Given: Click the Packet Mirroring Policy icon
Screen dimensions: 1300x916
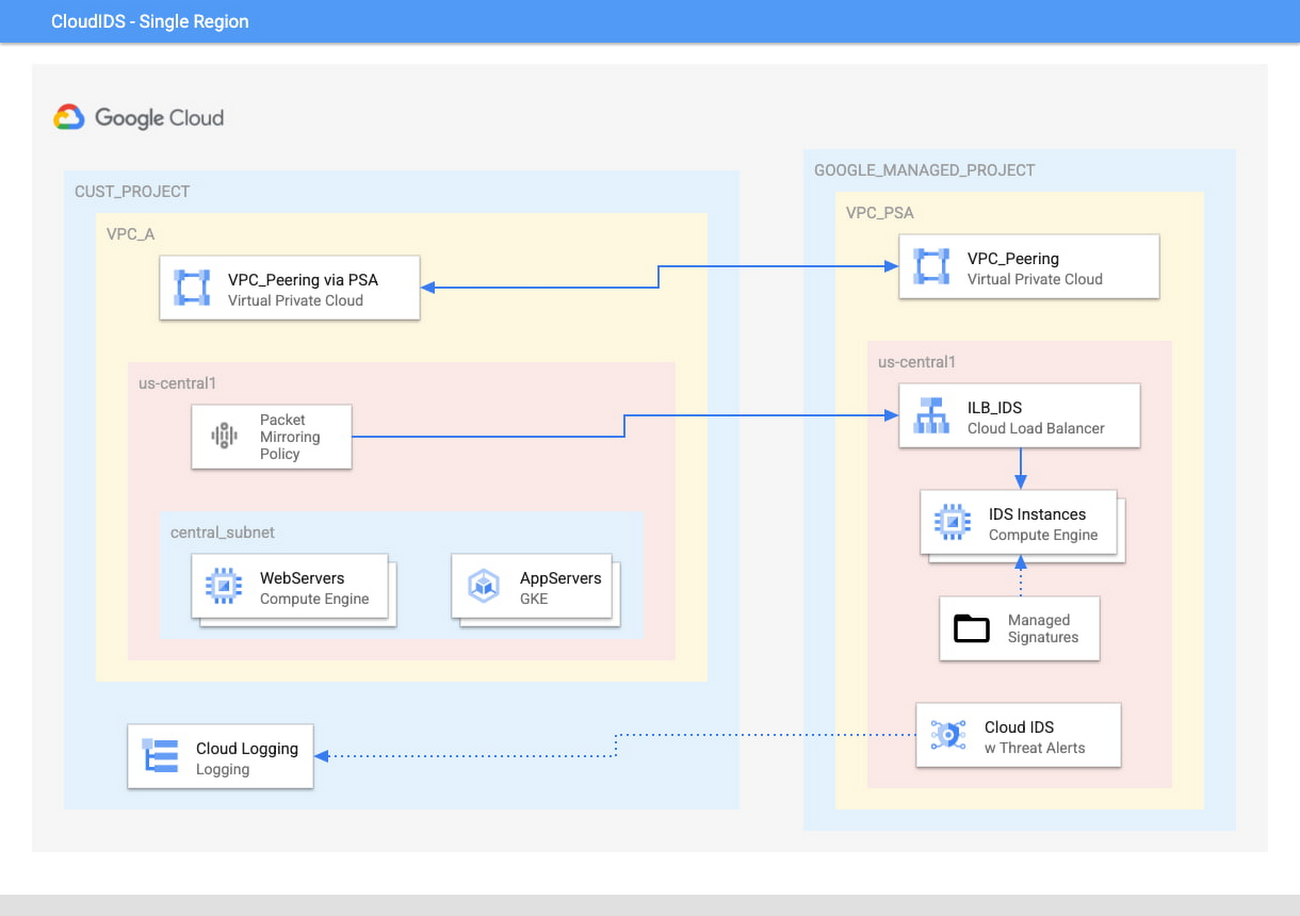Looking at the screenshot, I should click(224, 436).
